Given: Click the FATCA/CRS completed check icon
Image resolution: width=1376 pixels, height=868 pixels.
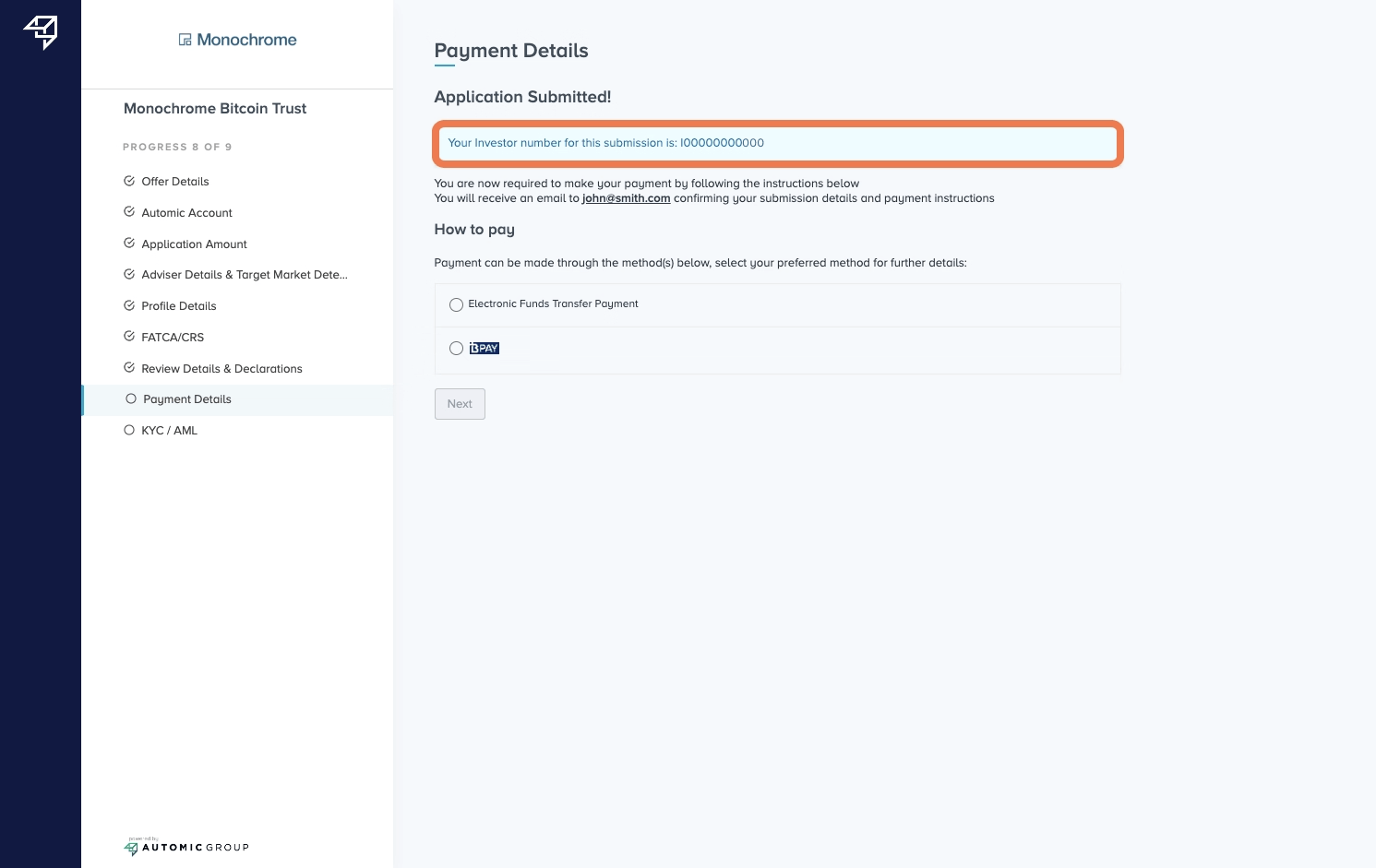Looking at the screenshot, I should point(129,337).
